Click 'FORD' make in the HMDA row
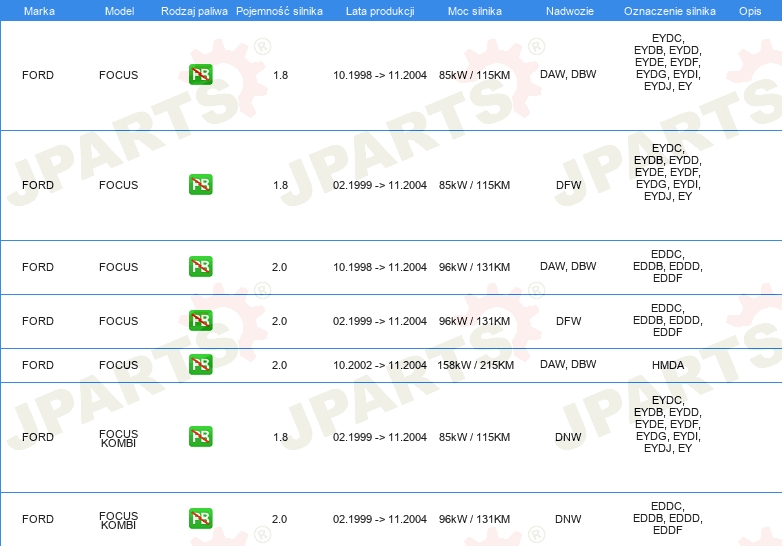 pyautogui.click(x=38, y=365)
